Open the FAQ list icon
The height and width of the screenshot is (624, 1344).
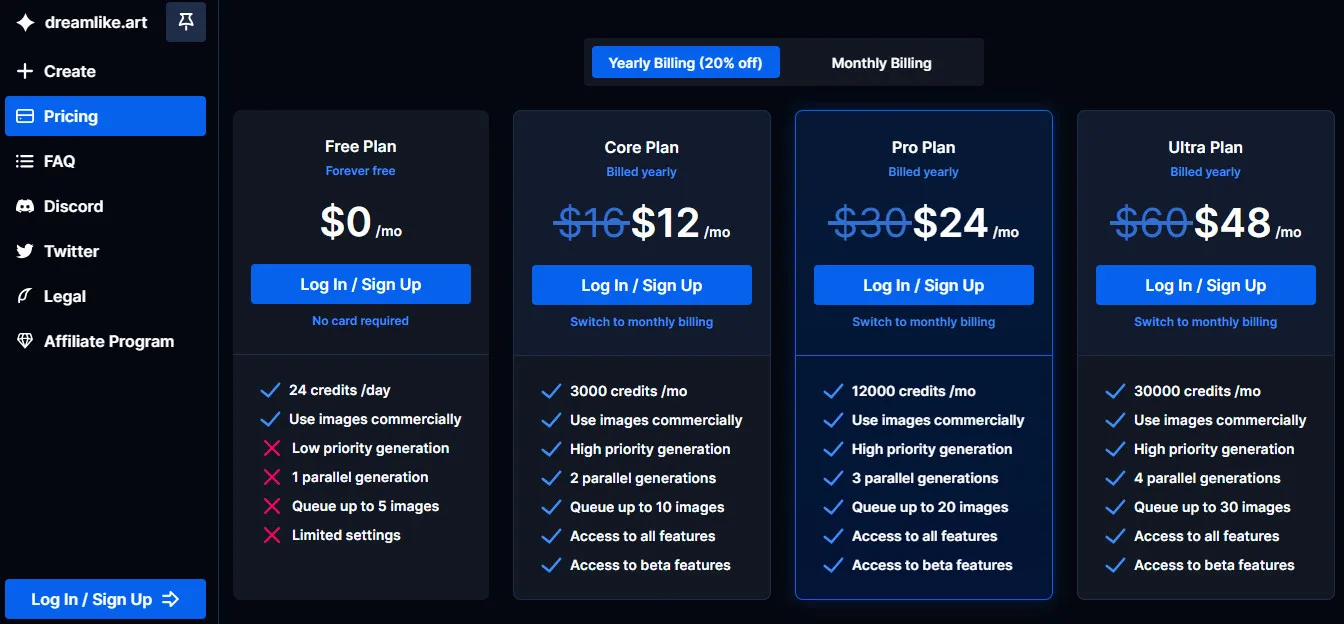click(23, 161)
